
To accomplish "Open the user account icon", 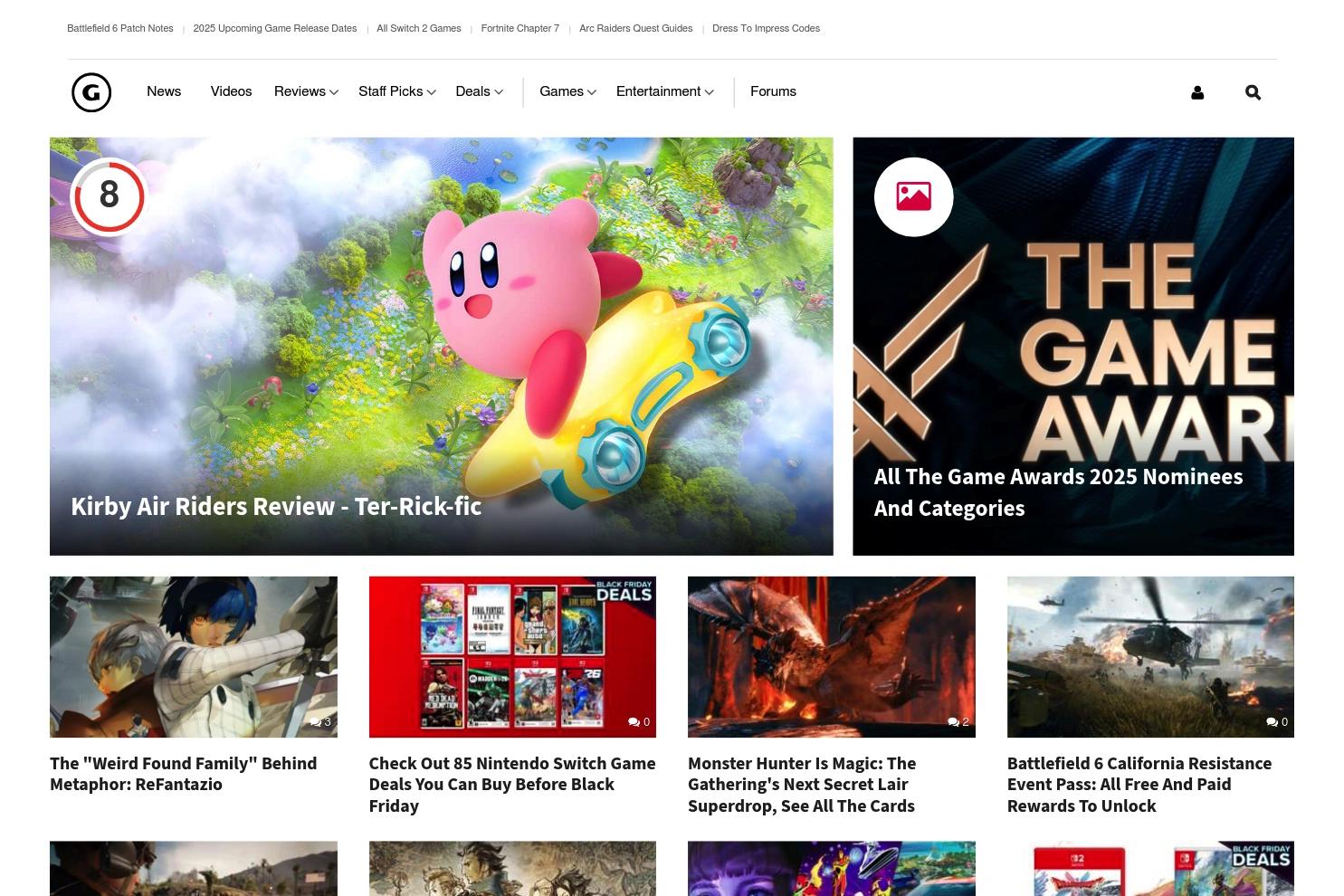I will 1197,92.
